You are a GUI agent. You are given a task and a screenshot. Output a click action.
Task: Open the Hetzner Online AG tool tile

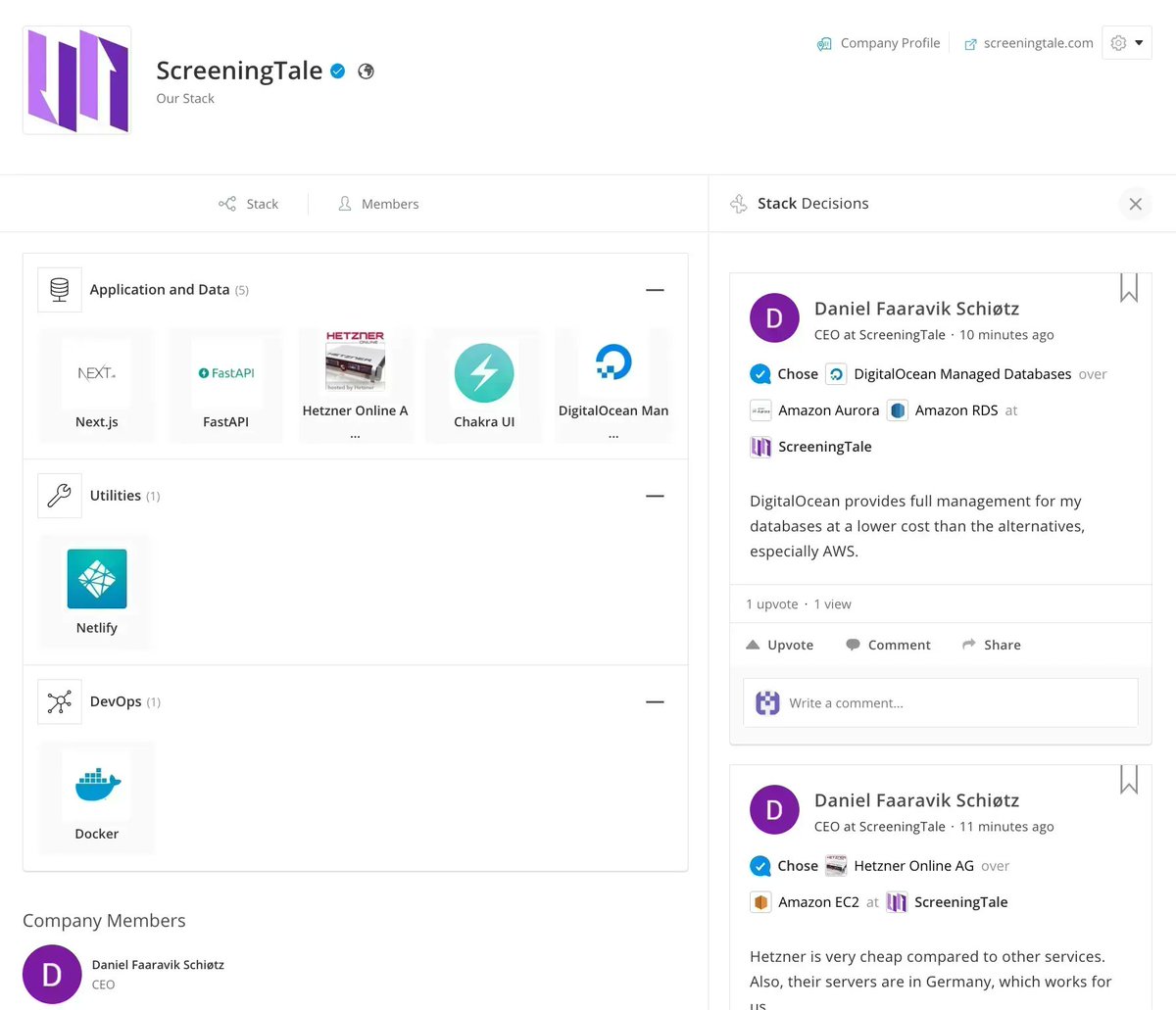pyautogui.click(x=355, y=386)
